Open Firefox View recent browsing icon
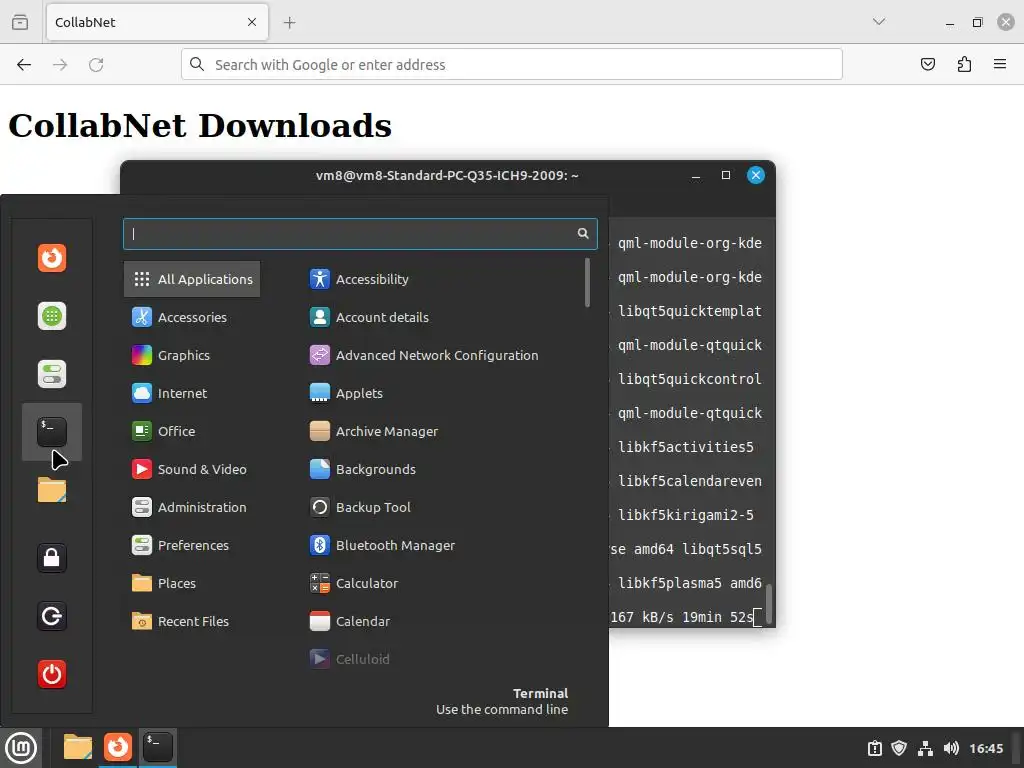Image resolution: width=1024 pixels, height=768 pixels. [x=20, y=22]
